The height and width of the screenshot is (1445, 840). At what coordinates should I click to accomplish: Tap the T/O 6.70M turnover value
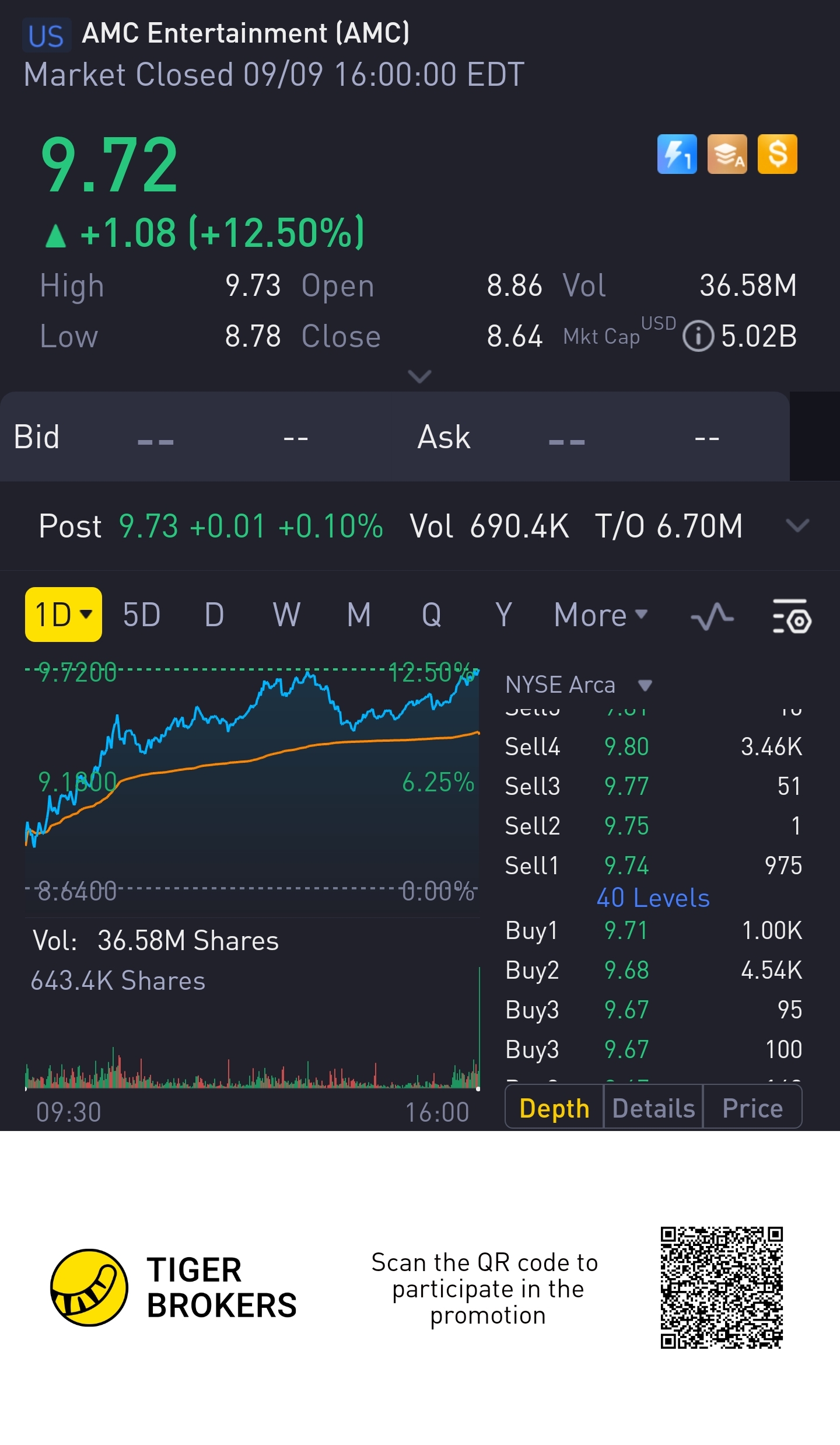tap(668, 526)
